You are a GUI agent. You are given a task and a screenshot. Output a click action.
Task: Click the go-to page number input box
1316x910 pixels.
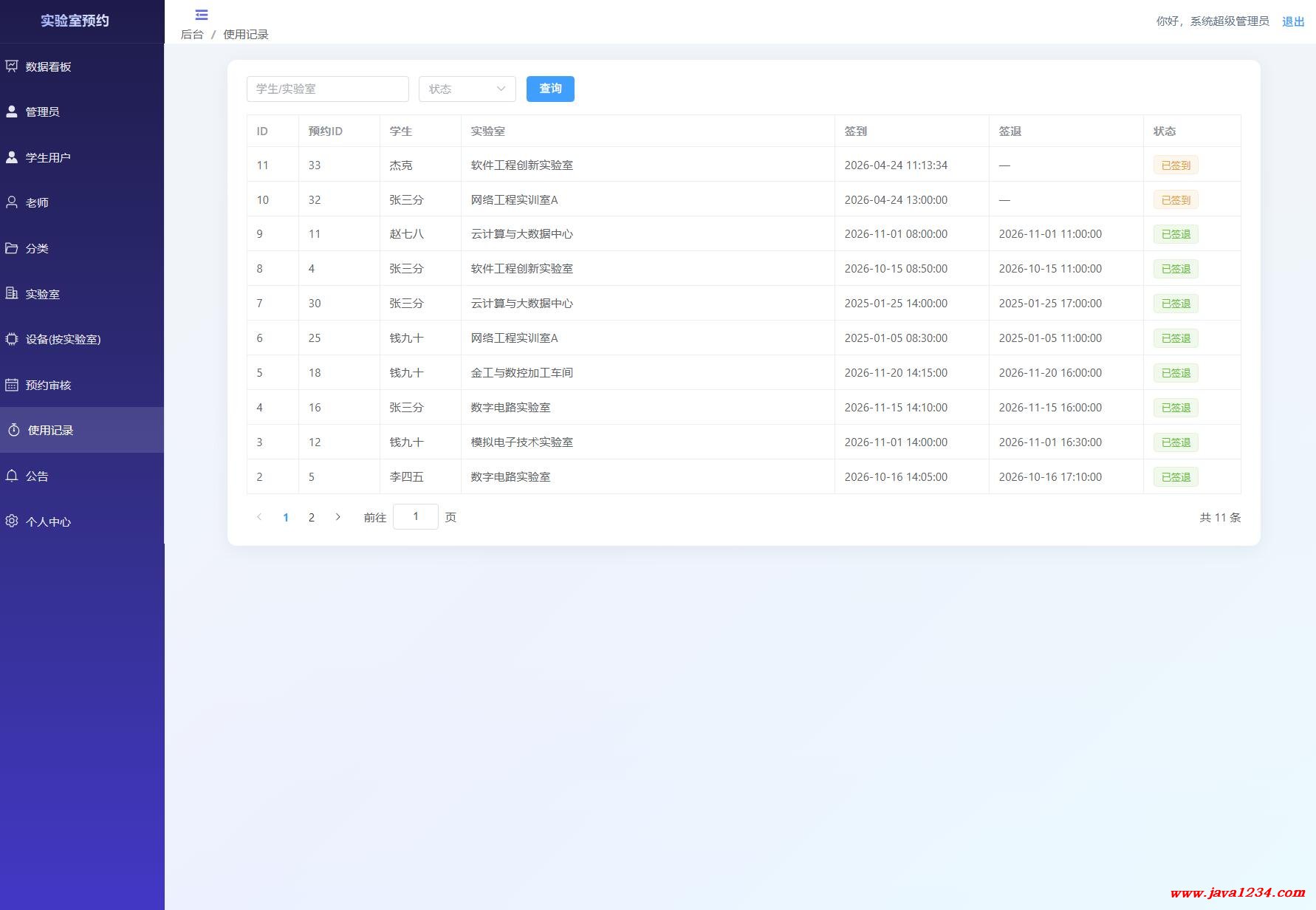point(415,516)
